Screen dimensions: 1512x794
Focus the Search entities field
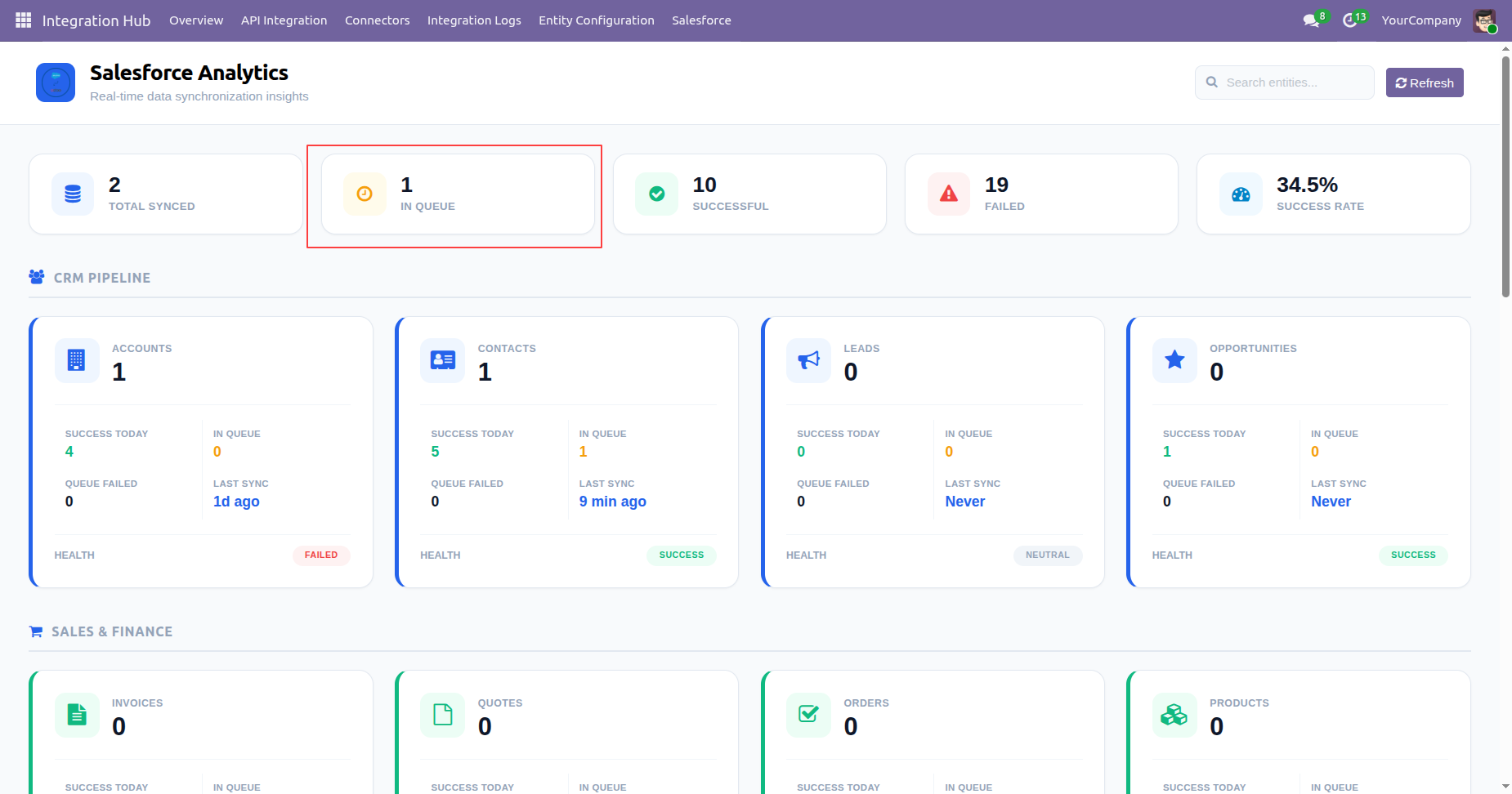click(1285, 83)
